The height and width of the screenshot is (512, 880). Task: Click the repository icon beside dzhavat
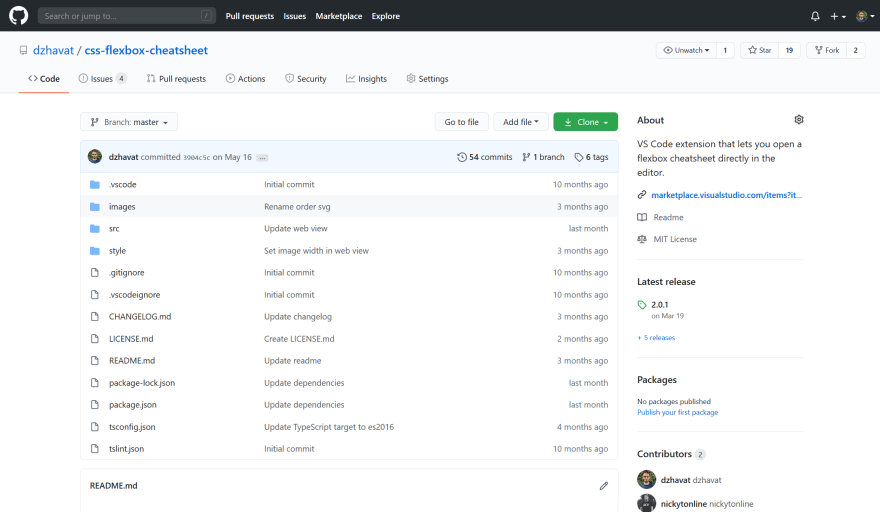(23, 51)
